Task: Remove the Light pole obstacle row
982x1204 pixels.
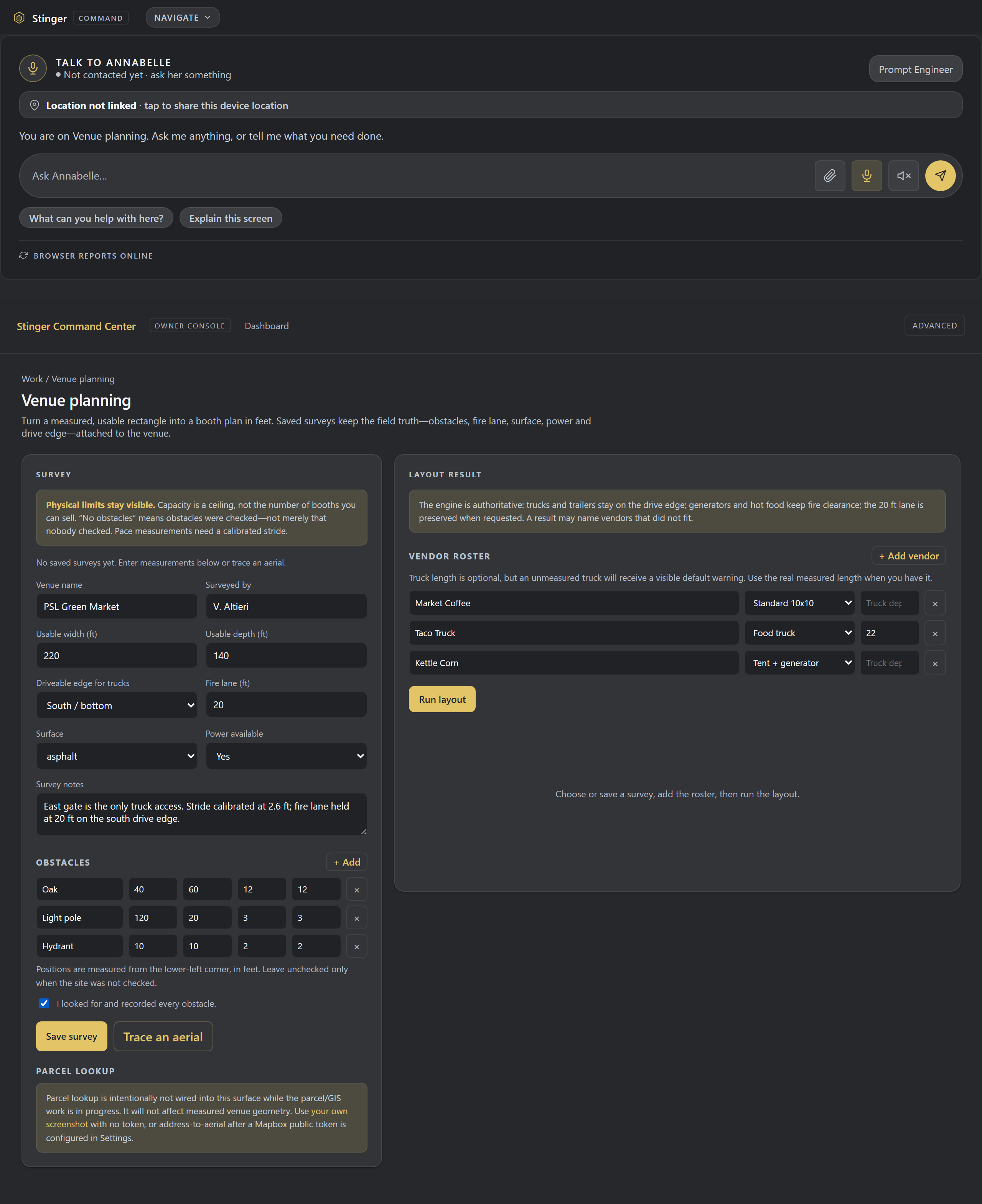Action: click(x=356, y=918)
